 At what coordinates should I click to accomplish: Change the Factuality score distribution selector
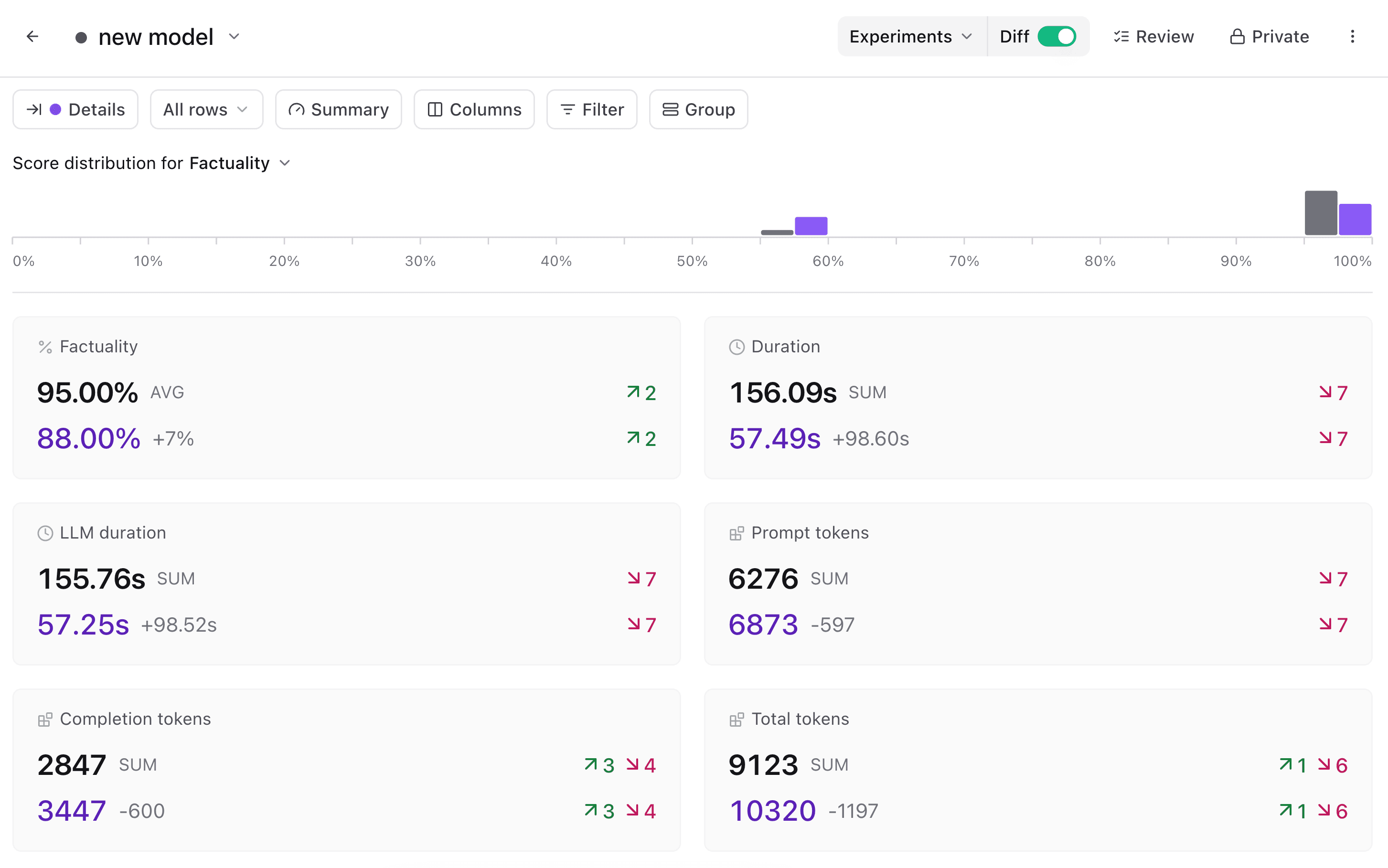[240, 163]
